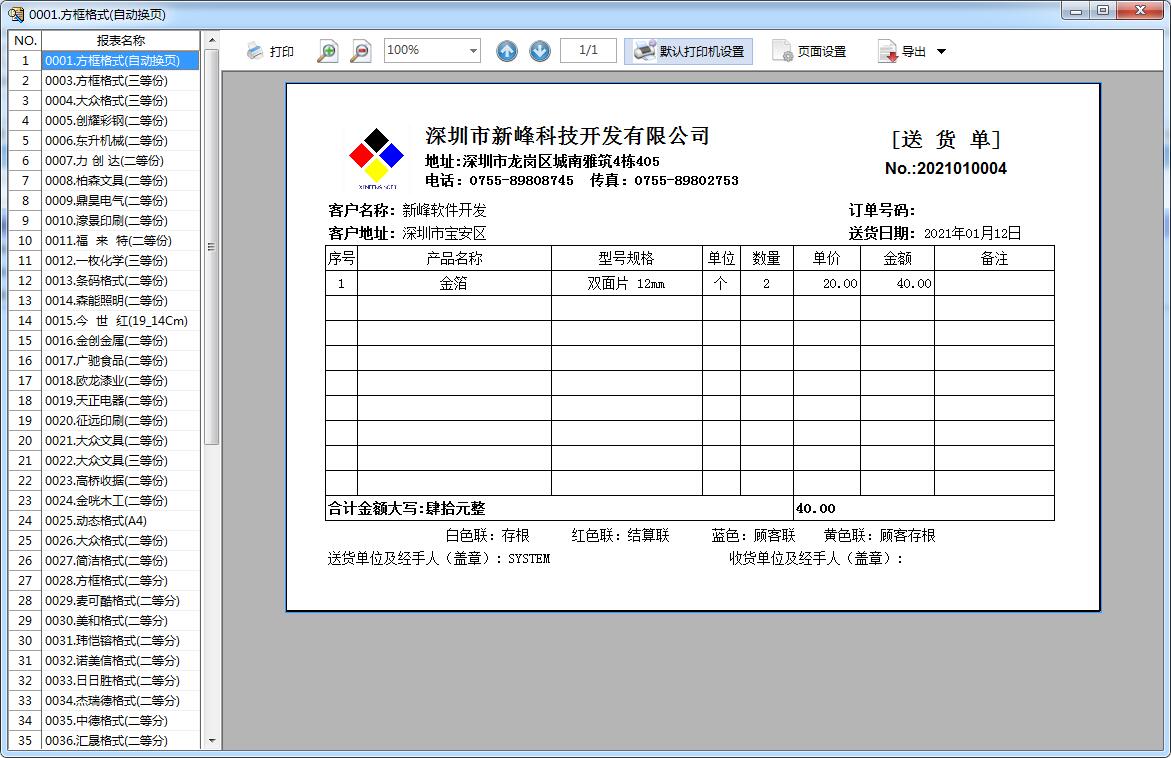Maximize the report window
The image size is (1171, 758).
coord(1103,10)
